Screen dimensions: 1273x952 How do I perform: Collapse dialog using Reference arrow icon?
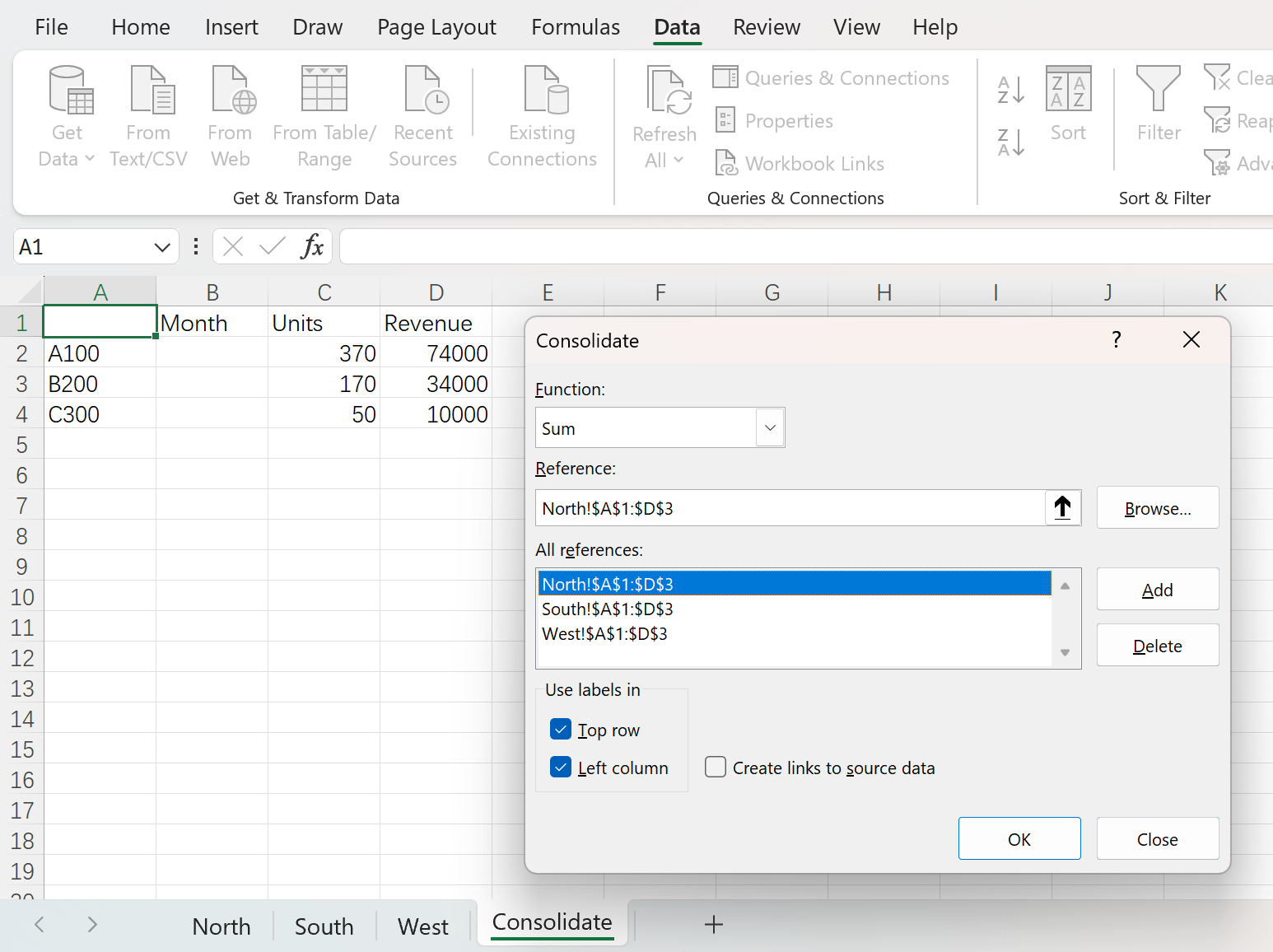(x=1062, y=507)
